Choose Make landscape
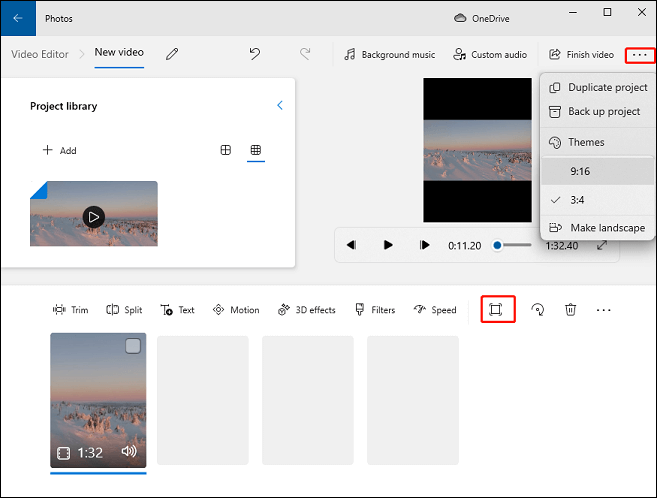Screen dimensions: 657x498 pyautogui.click(x=598, y=228)
